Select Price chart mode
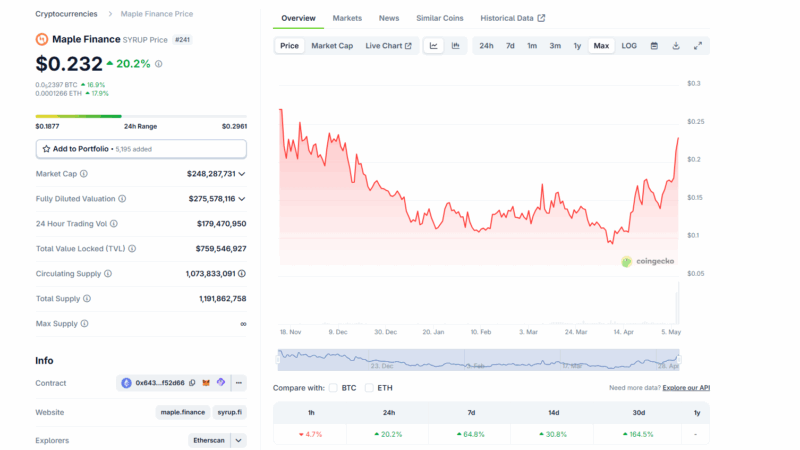The image size is (800, 450). pos(289,45)
